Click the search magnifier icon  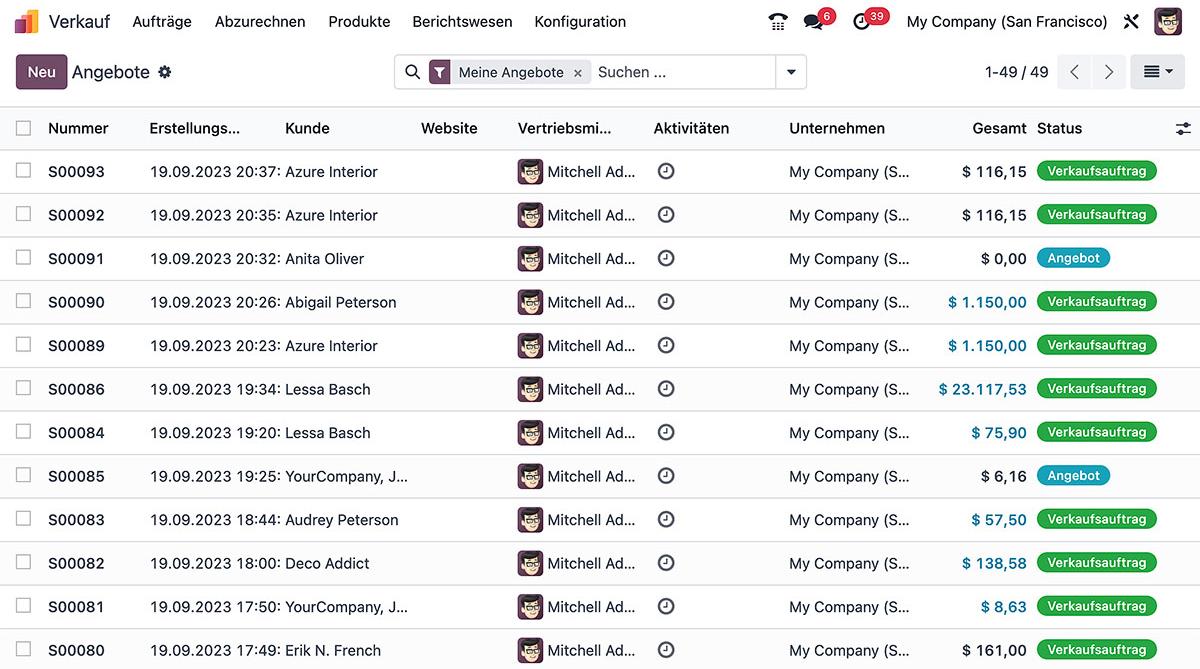tap(412, 72)
